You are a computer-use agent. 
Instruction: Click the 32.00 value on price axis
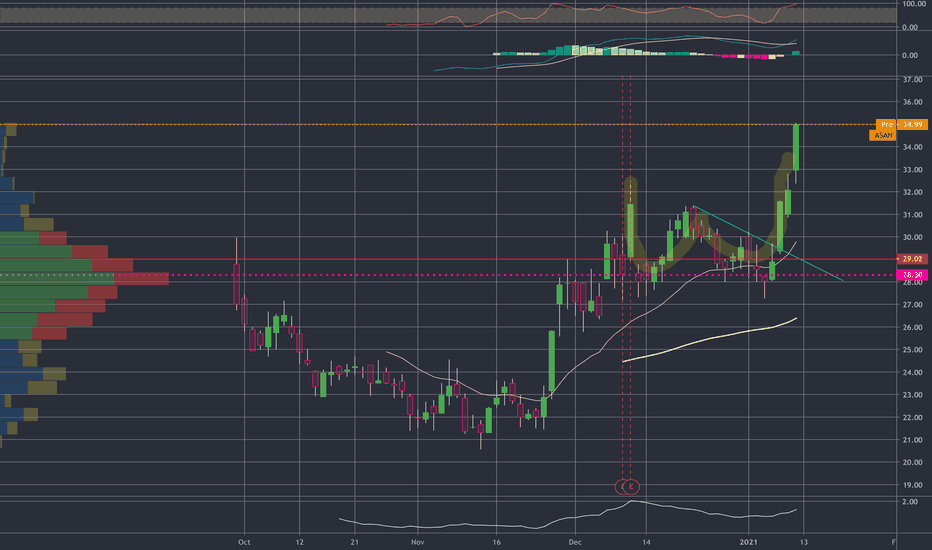[912, 193]
